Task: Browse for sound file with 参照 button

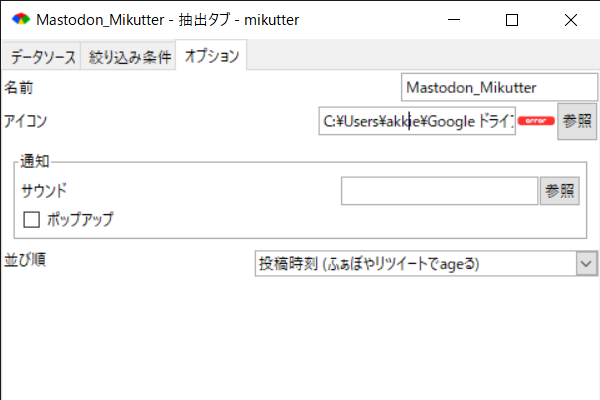Action: [560, 191]
